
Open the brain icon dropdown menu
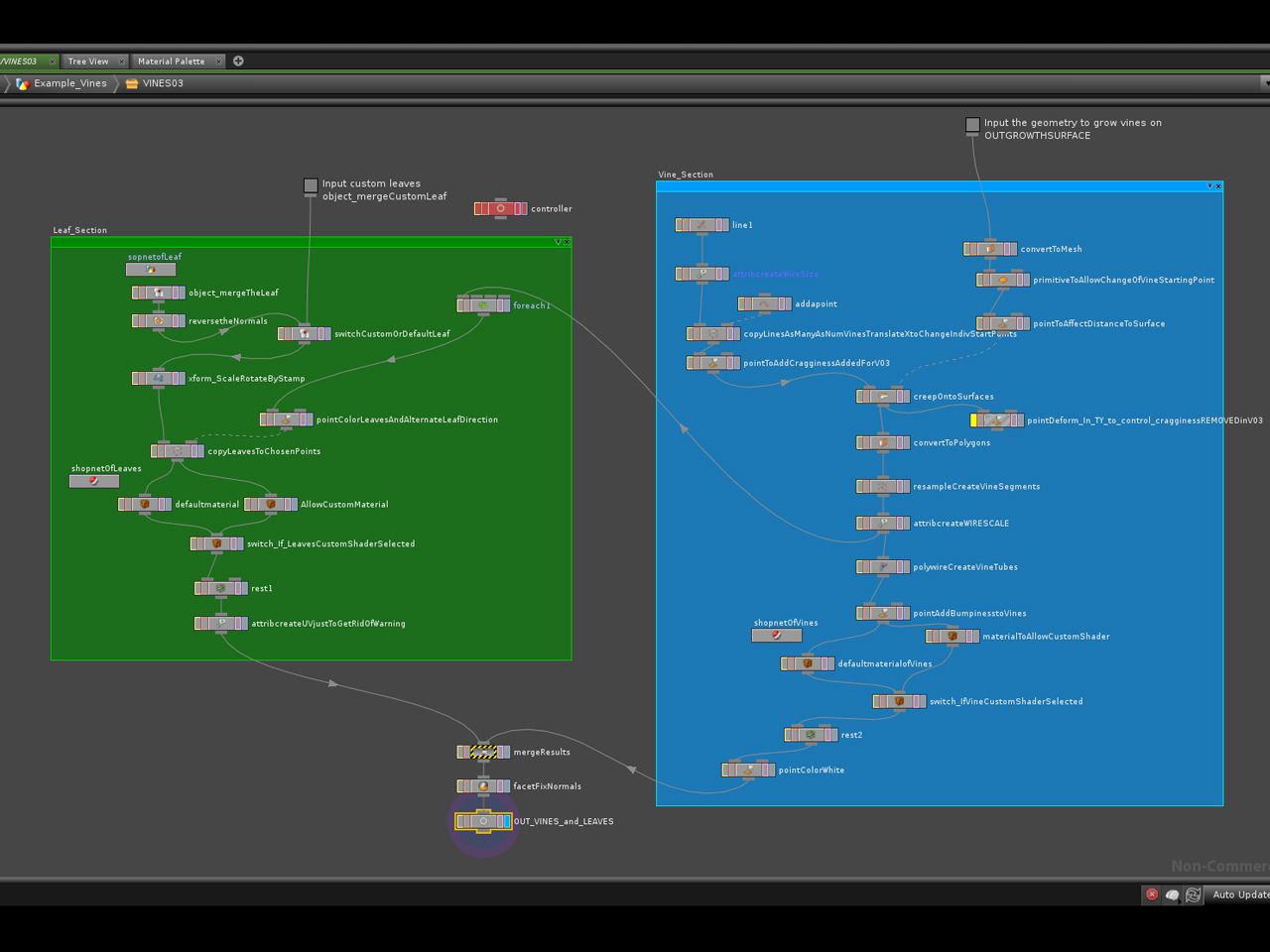1172,894
